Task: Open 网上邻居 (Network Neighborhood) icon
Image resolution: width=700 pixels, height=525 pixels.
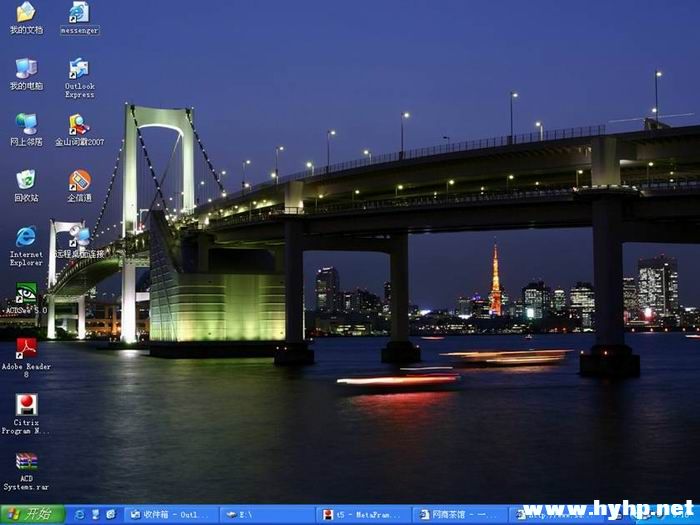Action: point(26,125)
